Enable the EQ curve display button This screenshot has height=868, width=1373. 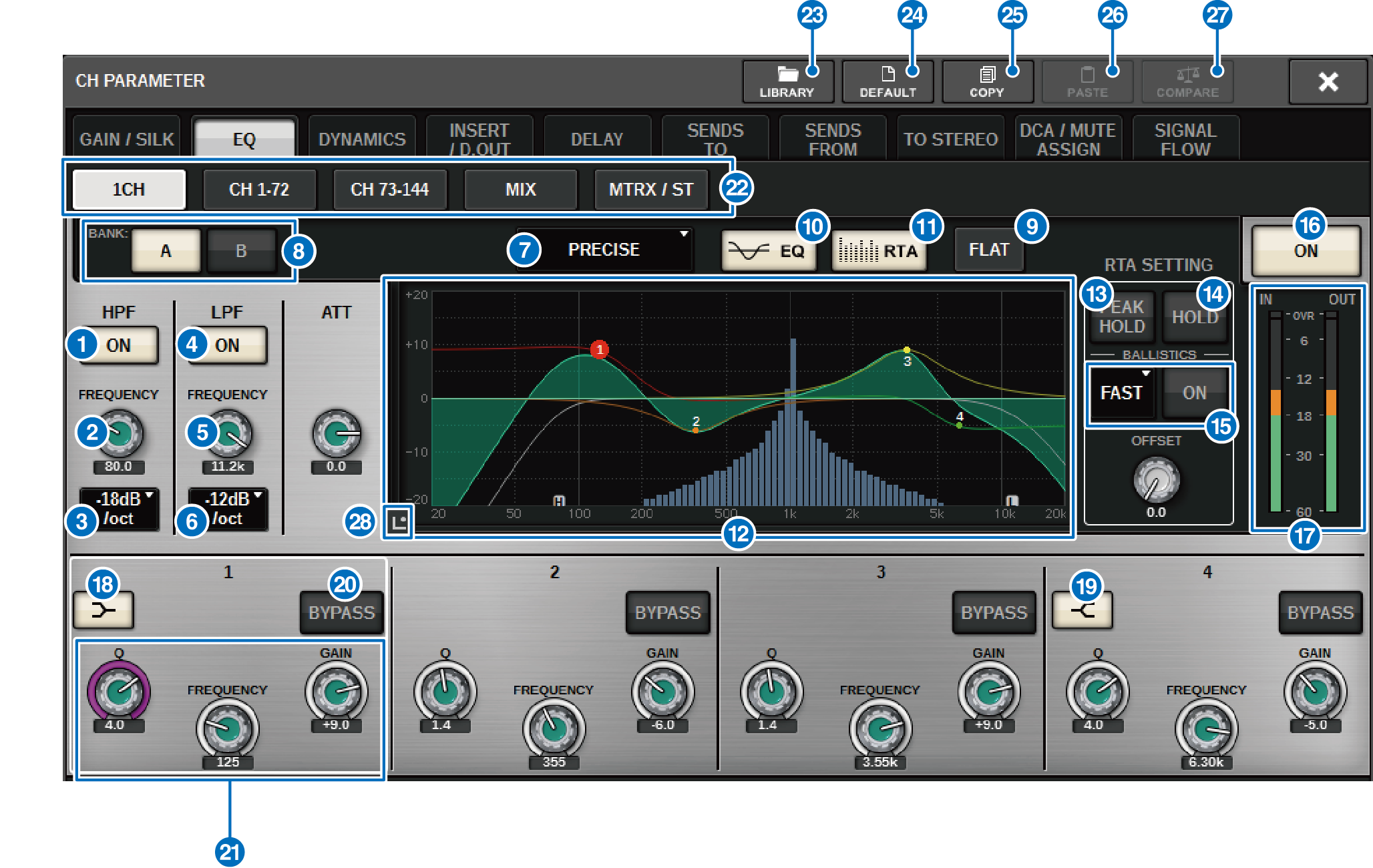point(768,252)
